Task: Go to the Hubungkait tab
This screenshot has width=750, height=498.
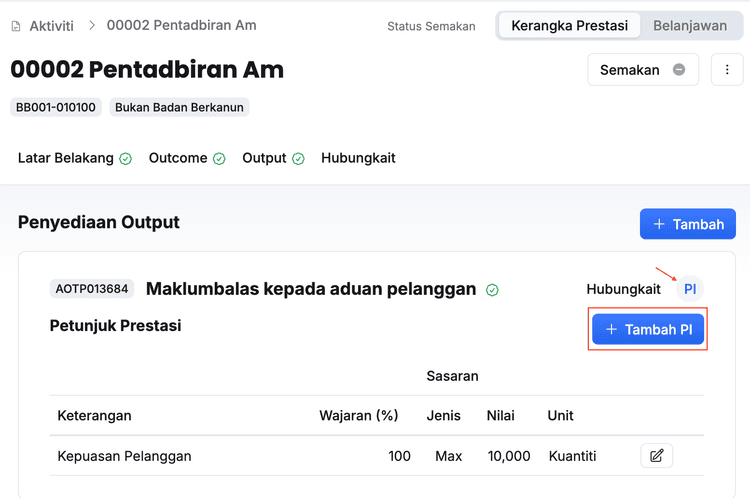Action: 358,158
